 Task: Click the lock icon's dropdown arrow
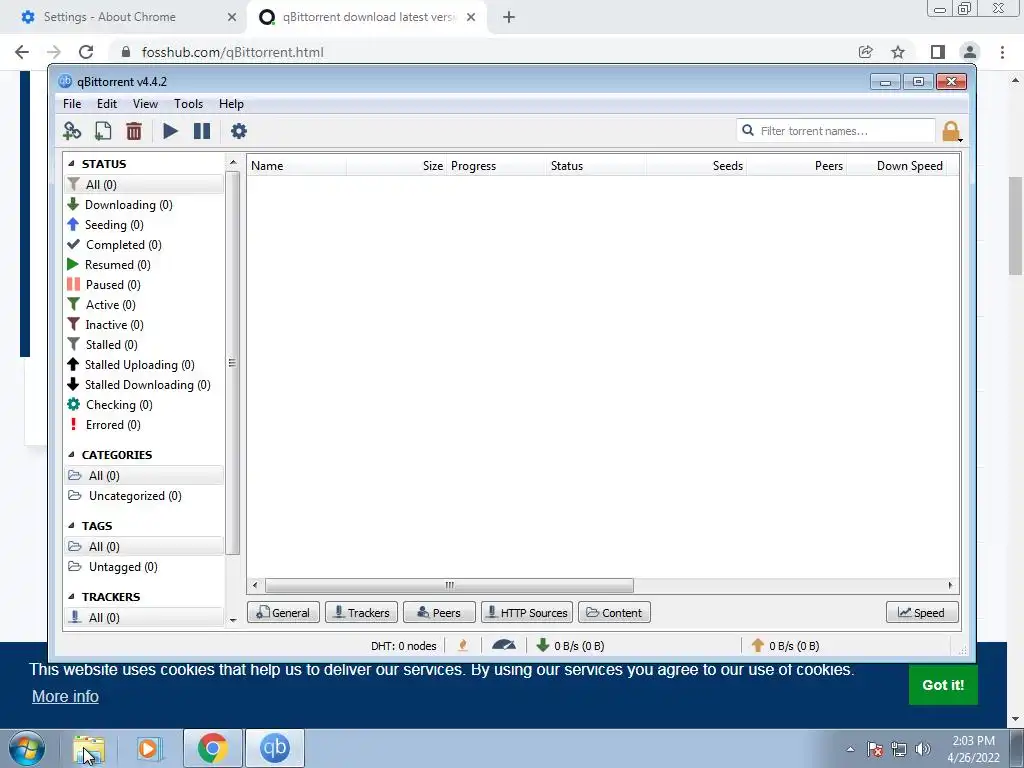[960, 140]
